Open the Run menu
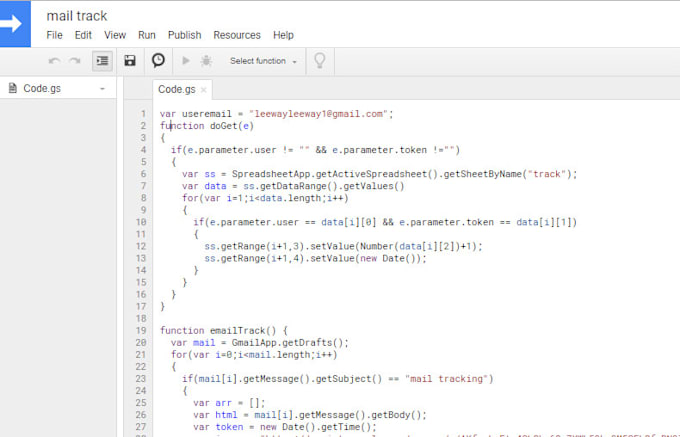This screenshot has width=680, height=437. tap(147, 35)
